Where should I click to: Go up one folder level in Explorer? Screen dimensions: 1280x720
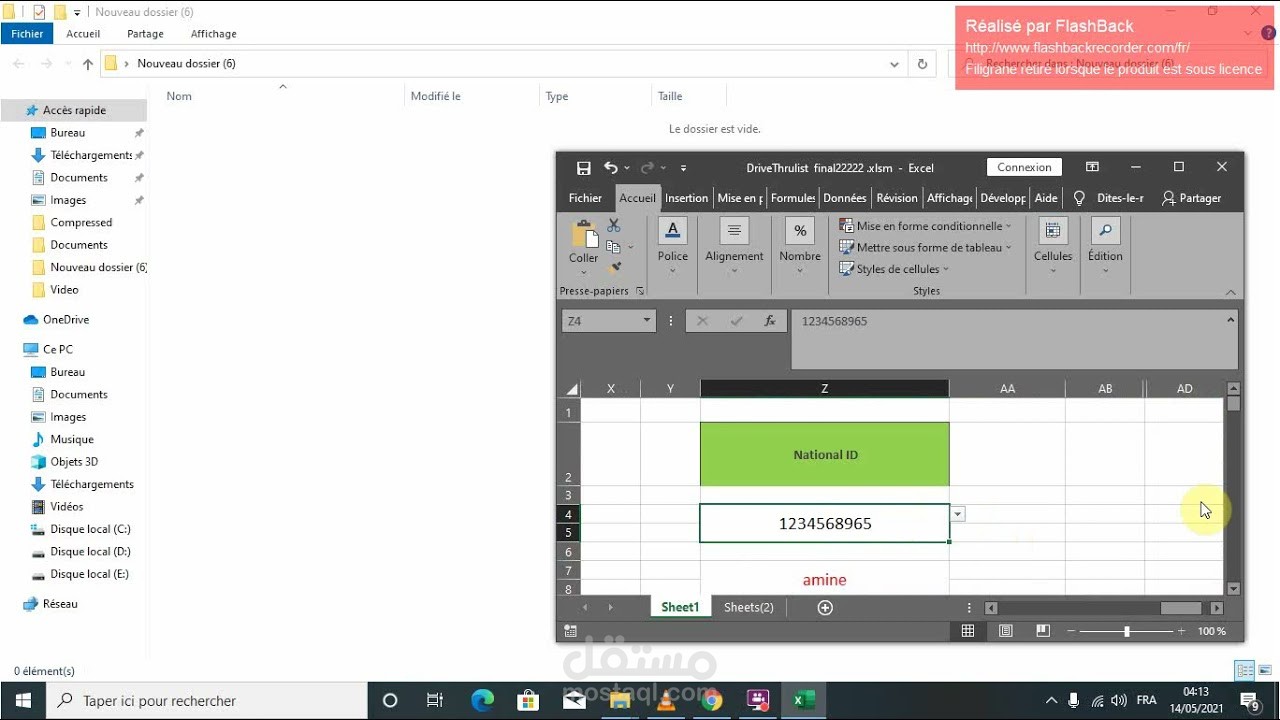pyautogui.click(x=87, y=64)
